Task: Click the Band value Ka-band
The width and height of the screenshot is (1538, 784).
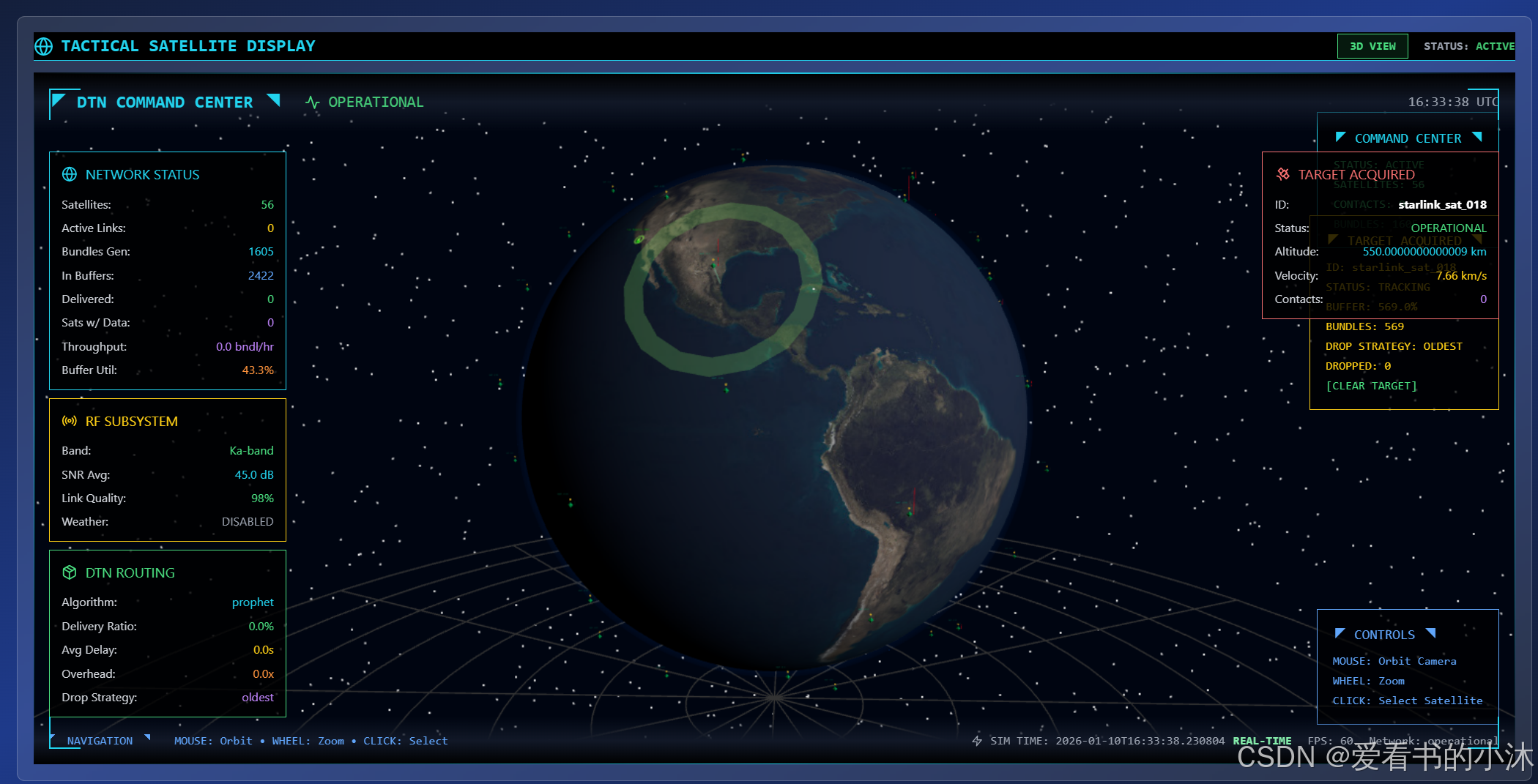Action: click(251, 451)
